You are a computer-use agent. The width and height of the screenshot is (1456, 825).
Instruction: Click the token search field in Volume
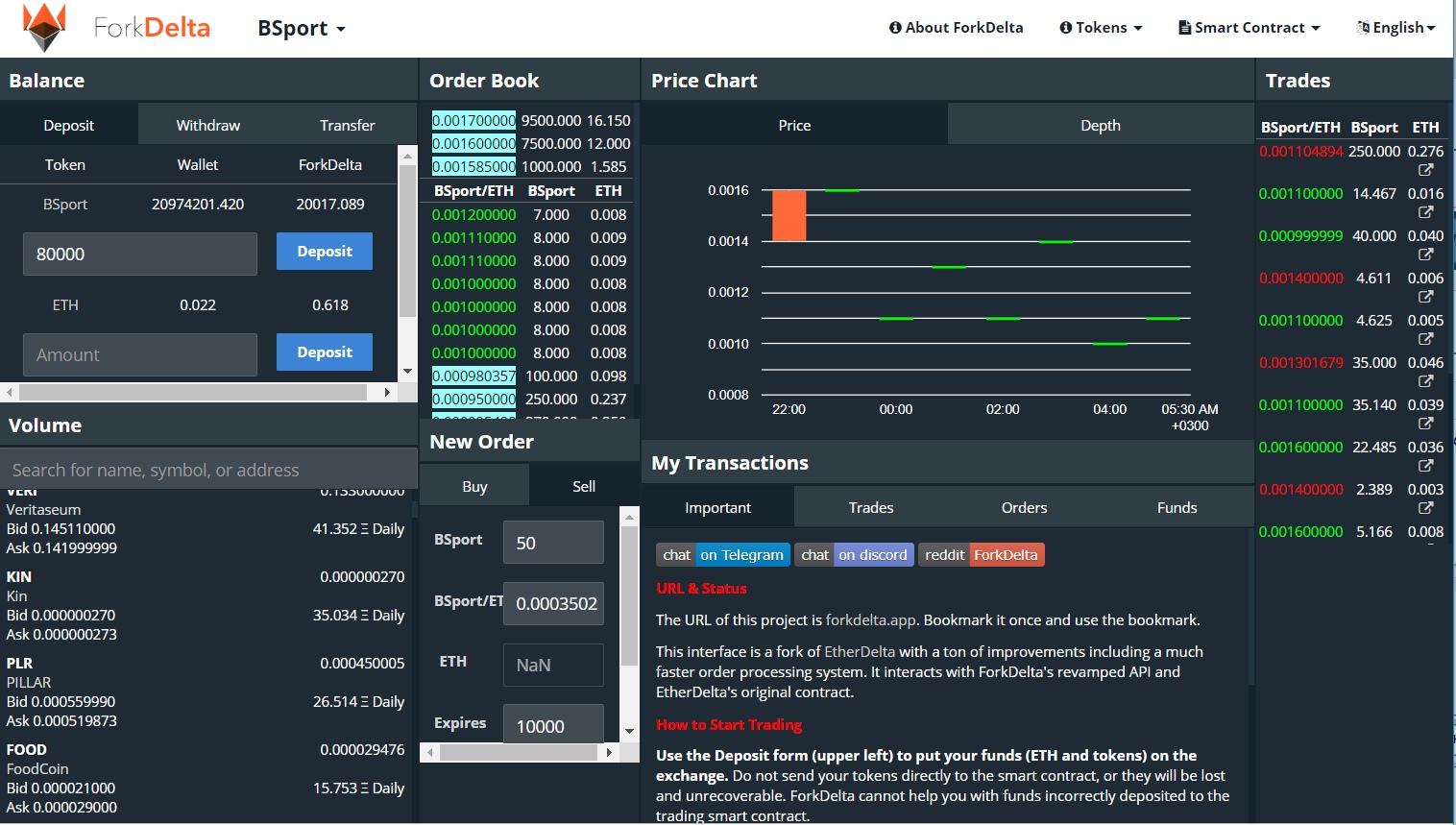click(208, 470)
